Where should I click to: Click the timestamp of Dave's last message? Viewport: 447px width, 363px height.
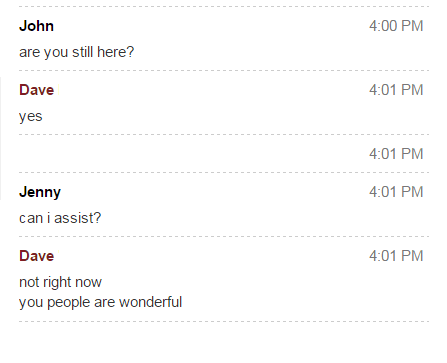coord(396,256)
